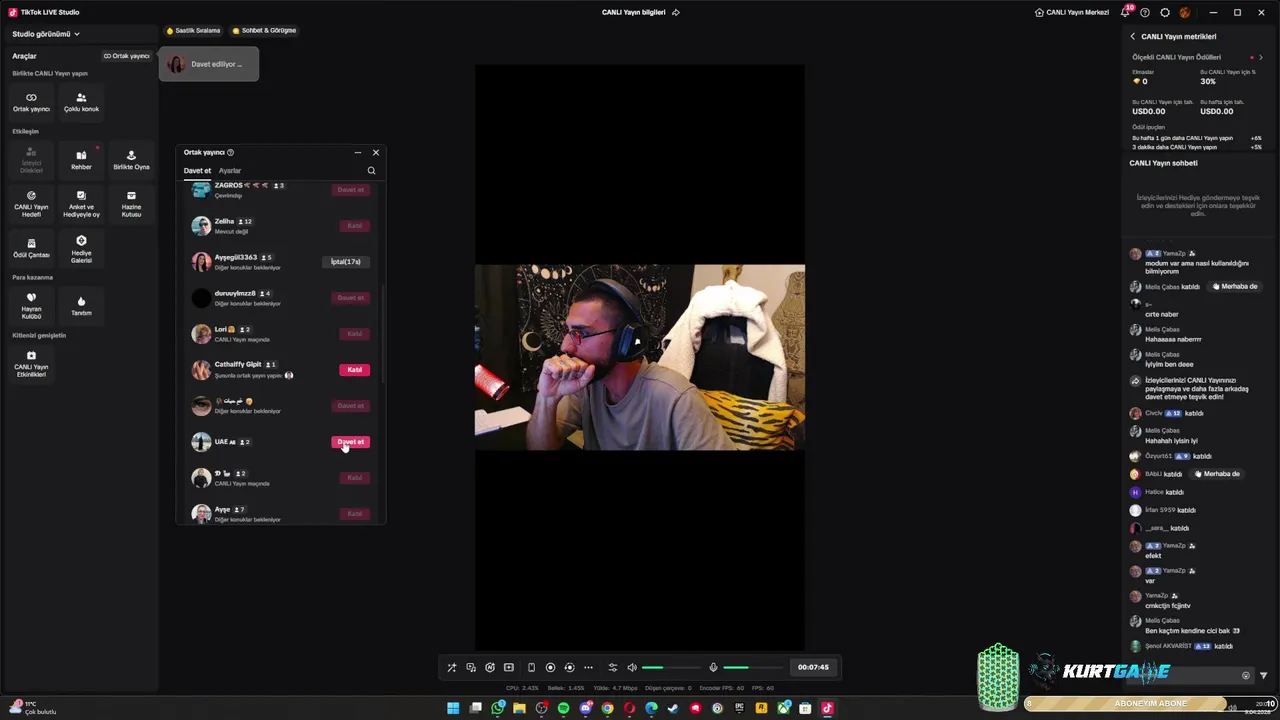
Task: Adjust the speaker volume slider
Action: pyautogui.click(x=671, y=667)
